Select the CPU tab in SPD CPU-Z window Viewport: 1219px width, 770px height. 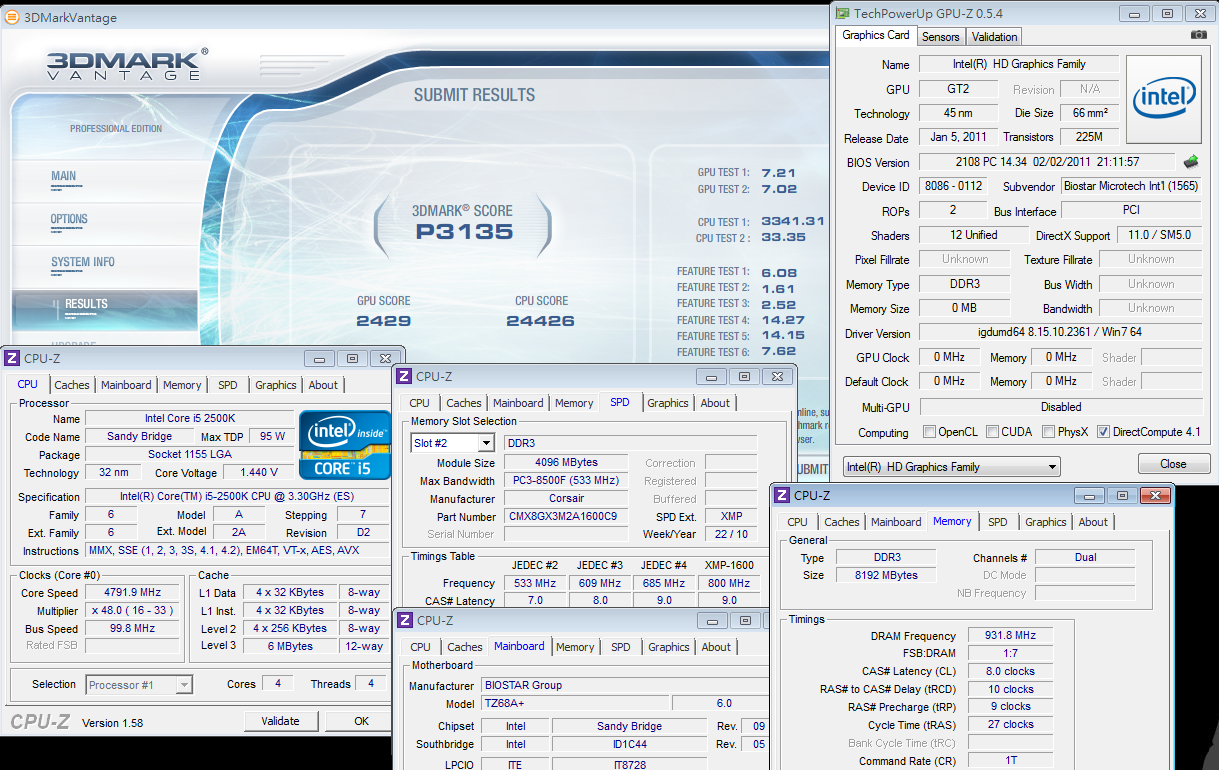pos(420,403)
